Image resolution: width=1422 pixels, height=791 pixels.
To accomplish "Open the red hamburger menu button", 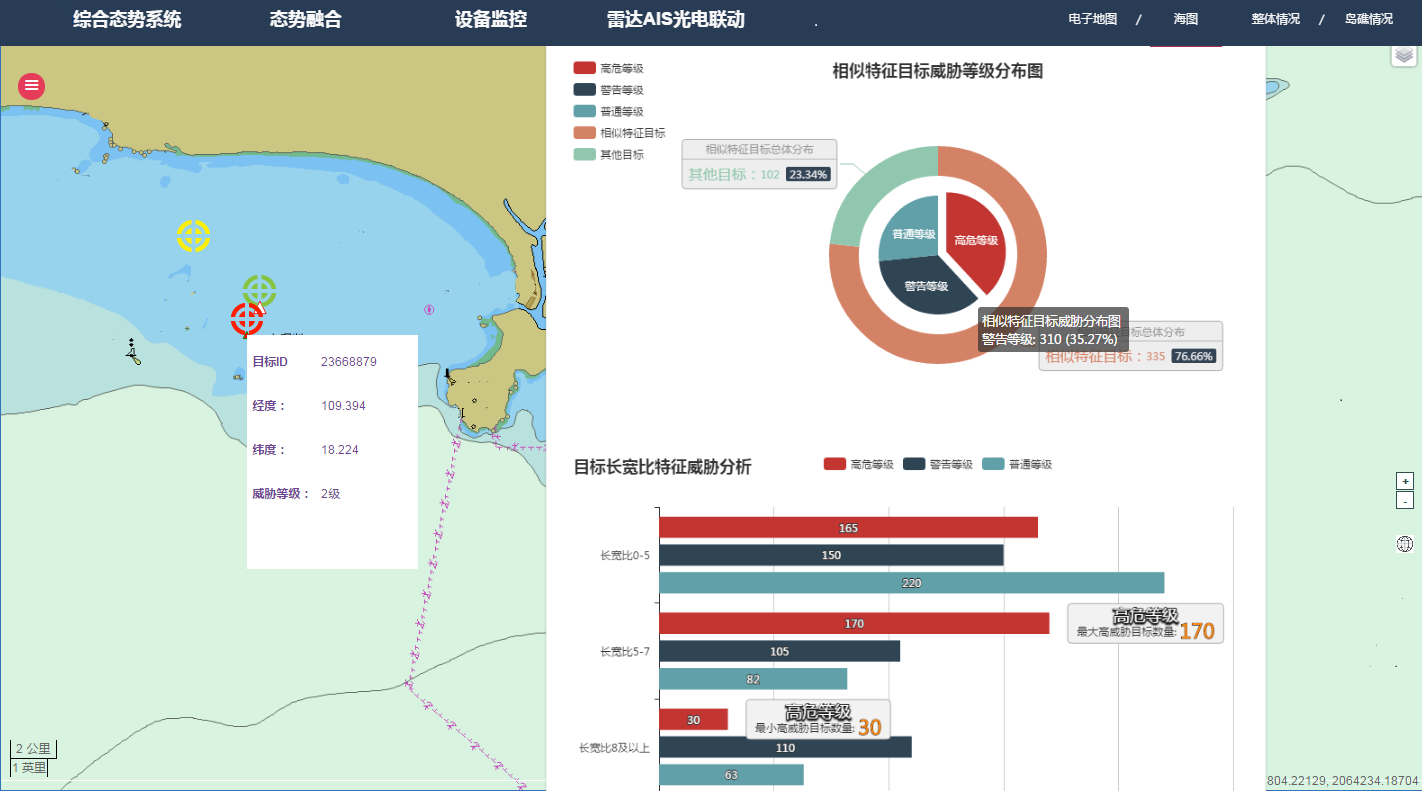I will (32, 86).
